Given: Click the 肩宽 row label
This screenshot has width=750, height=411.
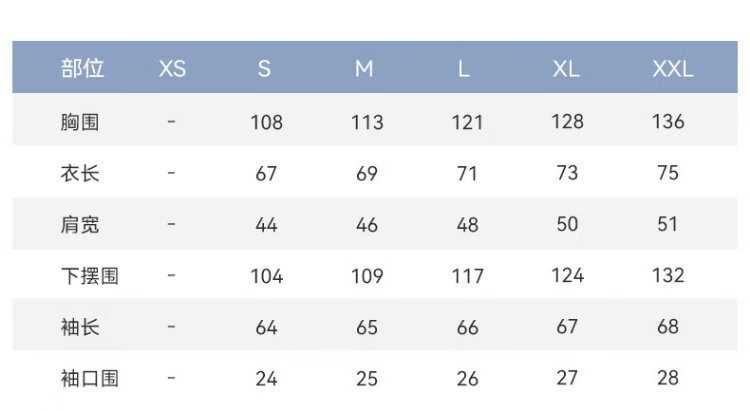Looking at the screenshot, I should click(x=80, y=224).
